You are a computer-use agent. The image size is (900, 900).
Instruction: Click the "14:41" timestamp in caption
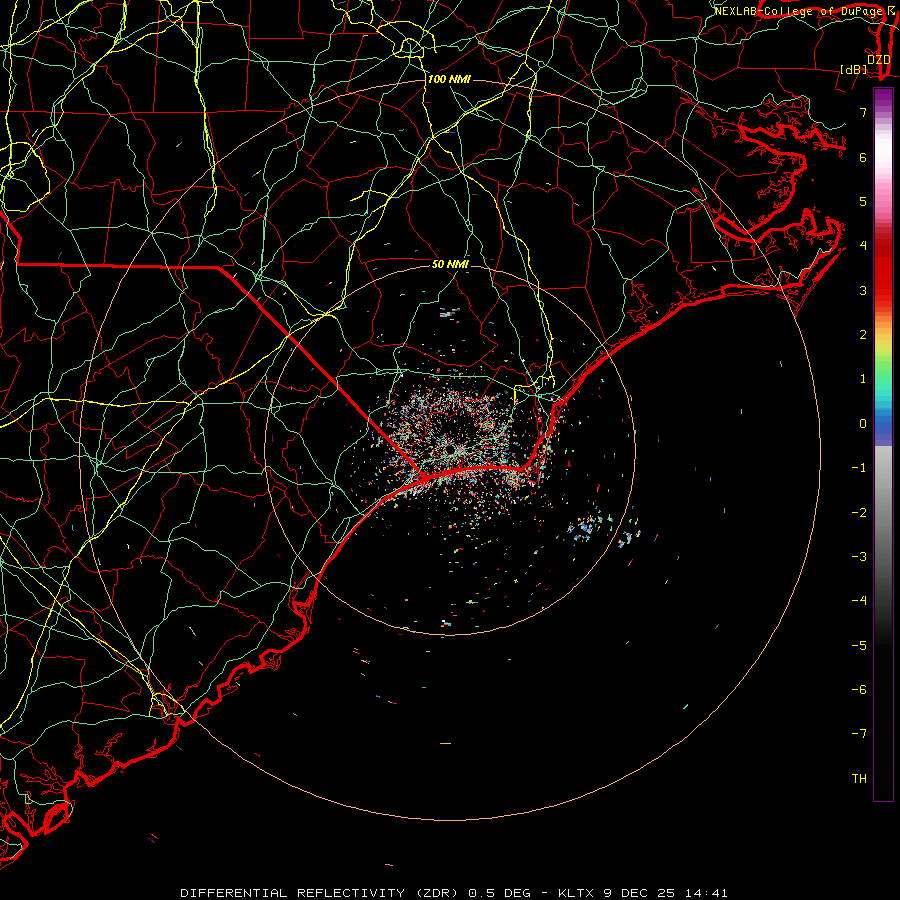[x=706, y=893]
